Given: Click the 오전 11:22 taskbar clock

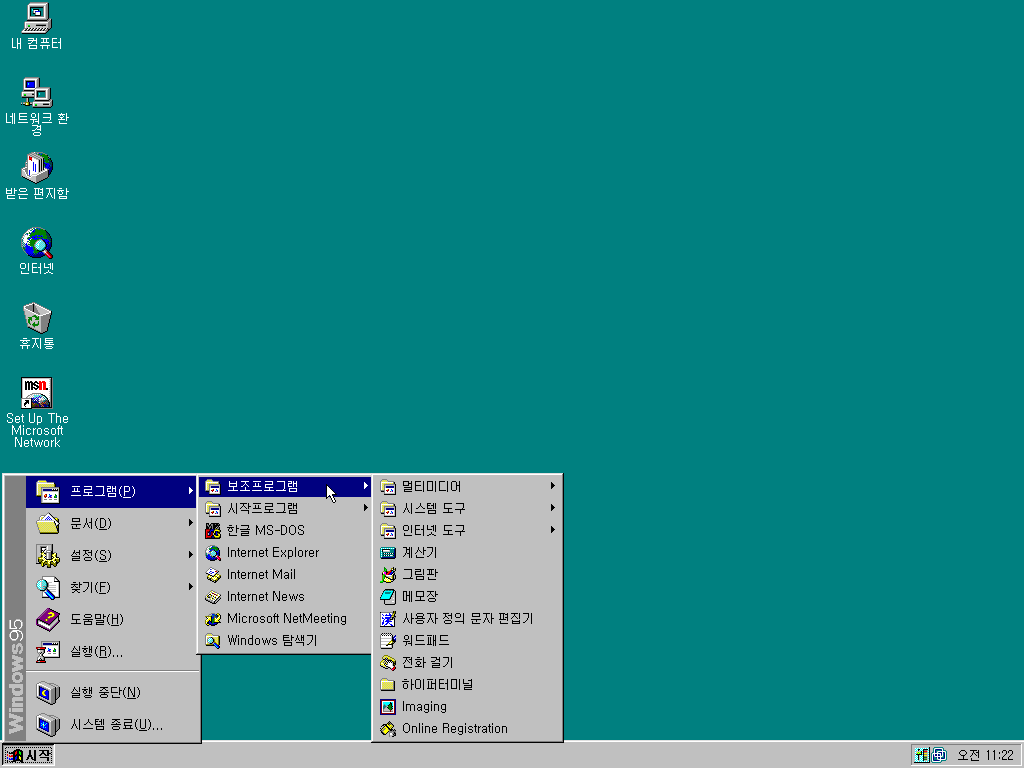Looking at the screenshot, I should click(985, 756).
